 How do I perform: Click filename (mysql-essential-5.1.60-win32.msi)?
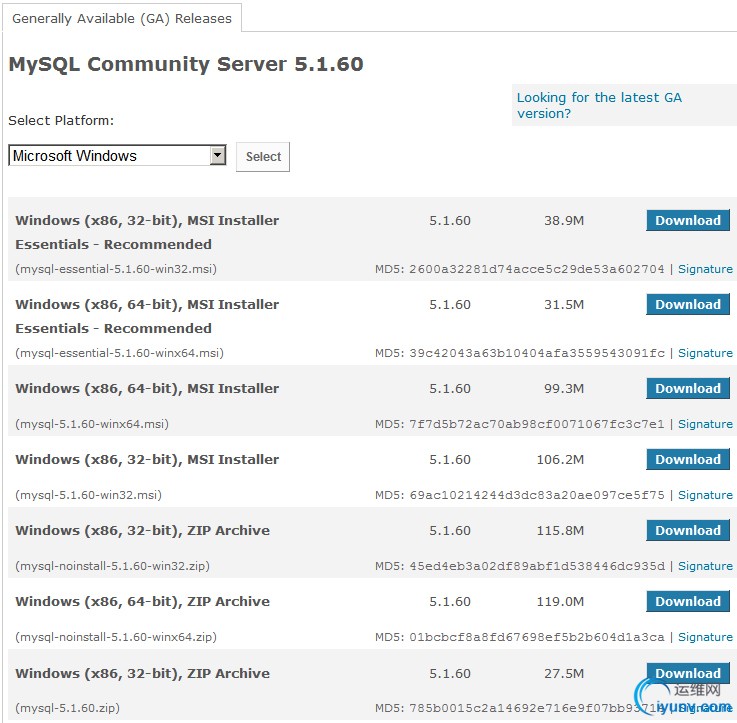tap(116, 269)
